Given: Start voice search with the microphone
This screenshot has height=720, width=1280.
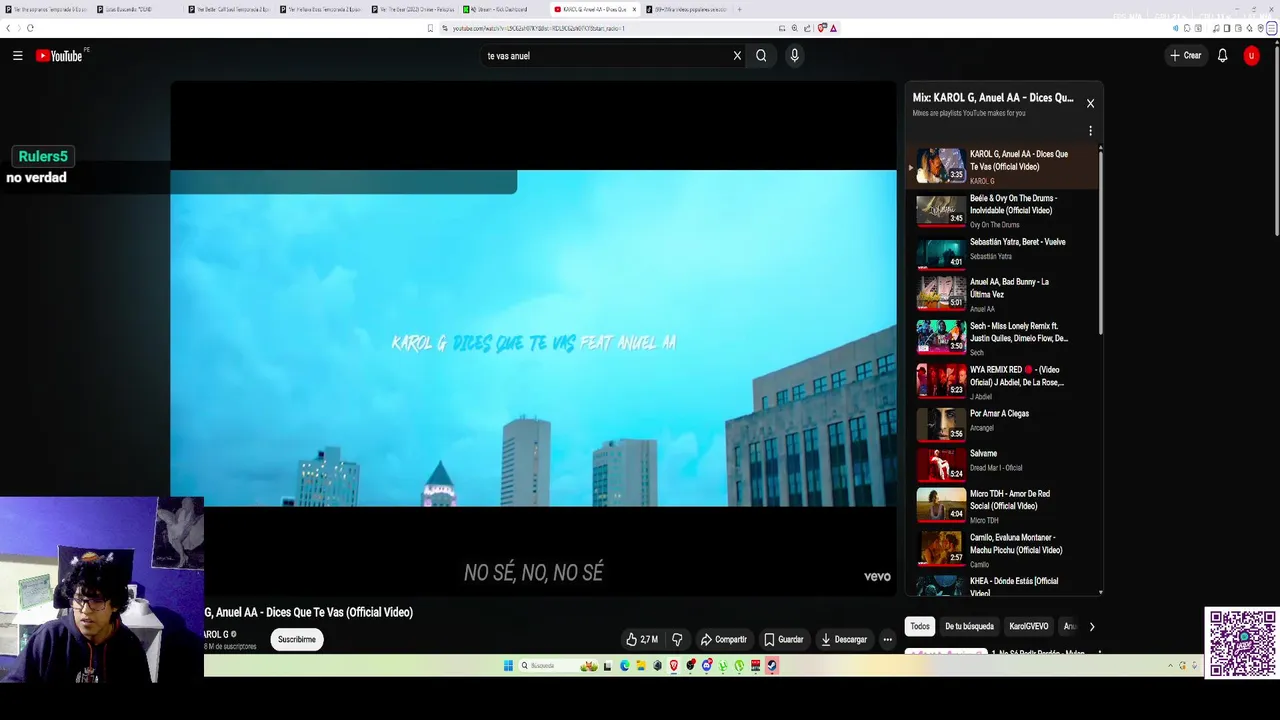Looking at the screenshot, I should pyautogui.click(x=794, y=56).
